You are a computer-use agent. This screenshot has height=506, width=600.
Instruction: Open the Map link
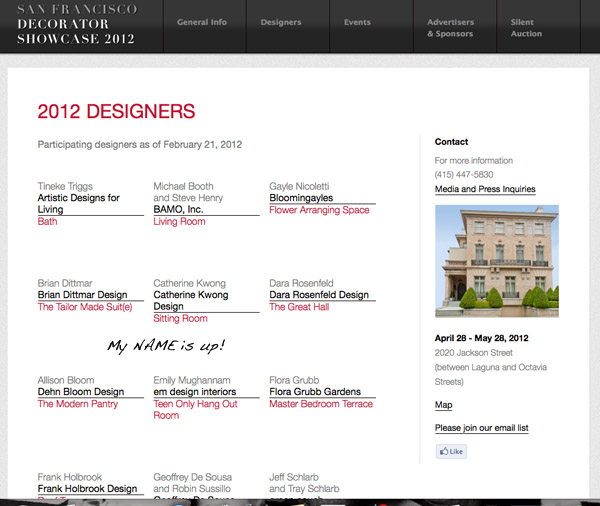pyautogui.click(x=443, y=405)
